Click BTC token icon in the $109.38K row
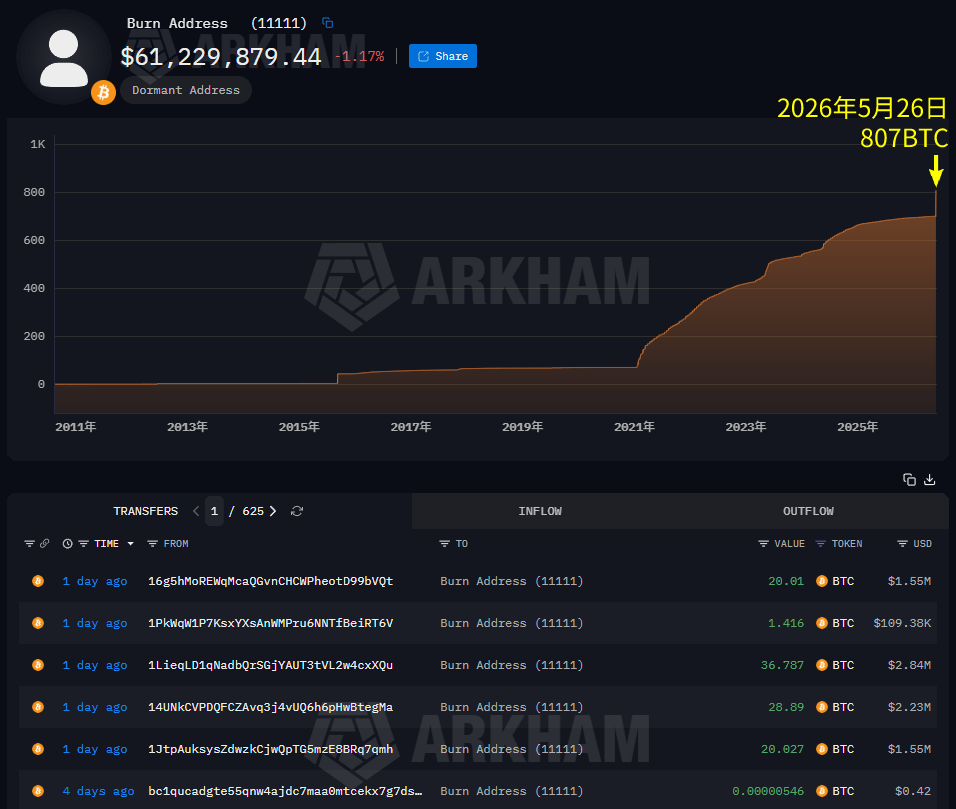Viewport: 956px width, 809px height. (x=822, y=623)
